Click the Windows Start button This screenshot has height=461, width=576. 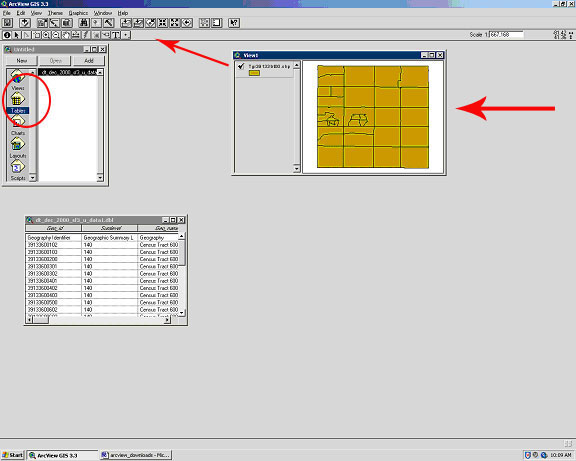12,455
